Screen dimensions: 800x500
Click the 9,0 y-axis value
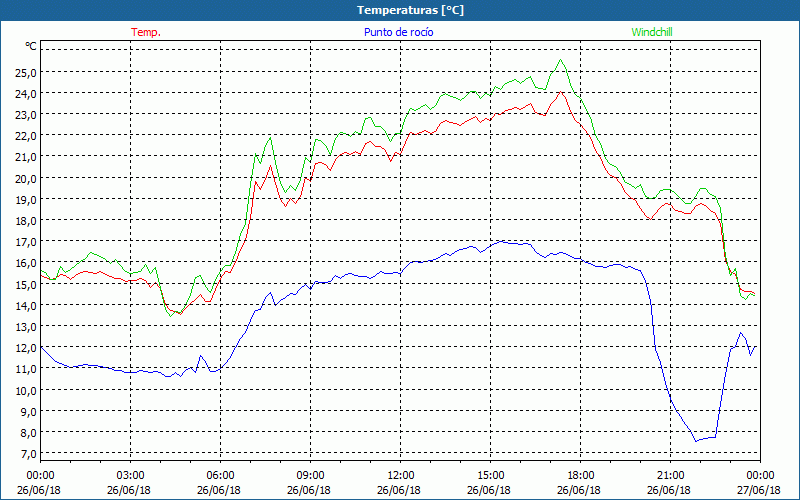pyautogui.click(x=28, y=411)
